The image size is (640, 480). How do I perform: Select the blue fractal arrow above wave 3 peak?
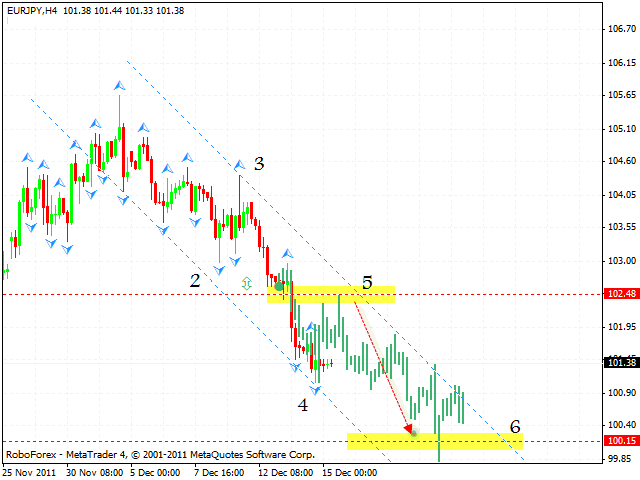(239, 163)
